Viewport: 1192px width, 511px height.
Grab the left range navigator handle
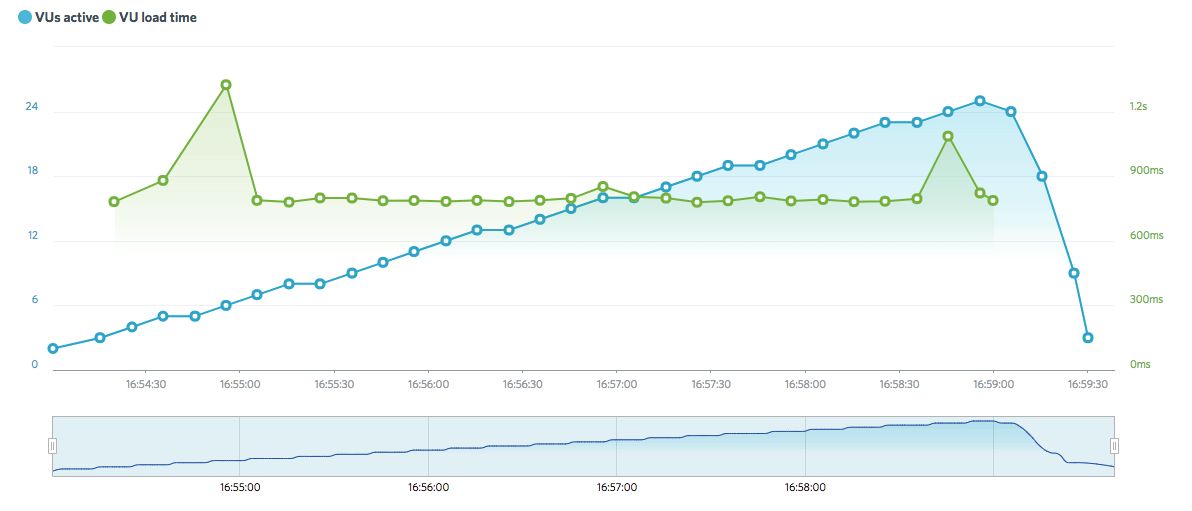click(53, 446)
